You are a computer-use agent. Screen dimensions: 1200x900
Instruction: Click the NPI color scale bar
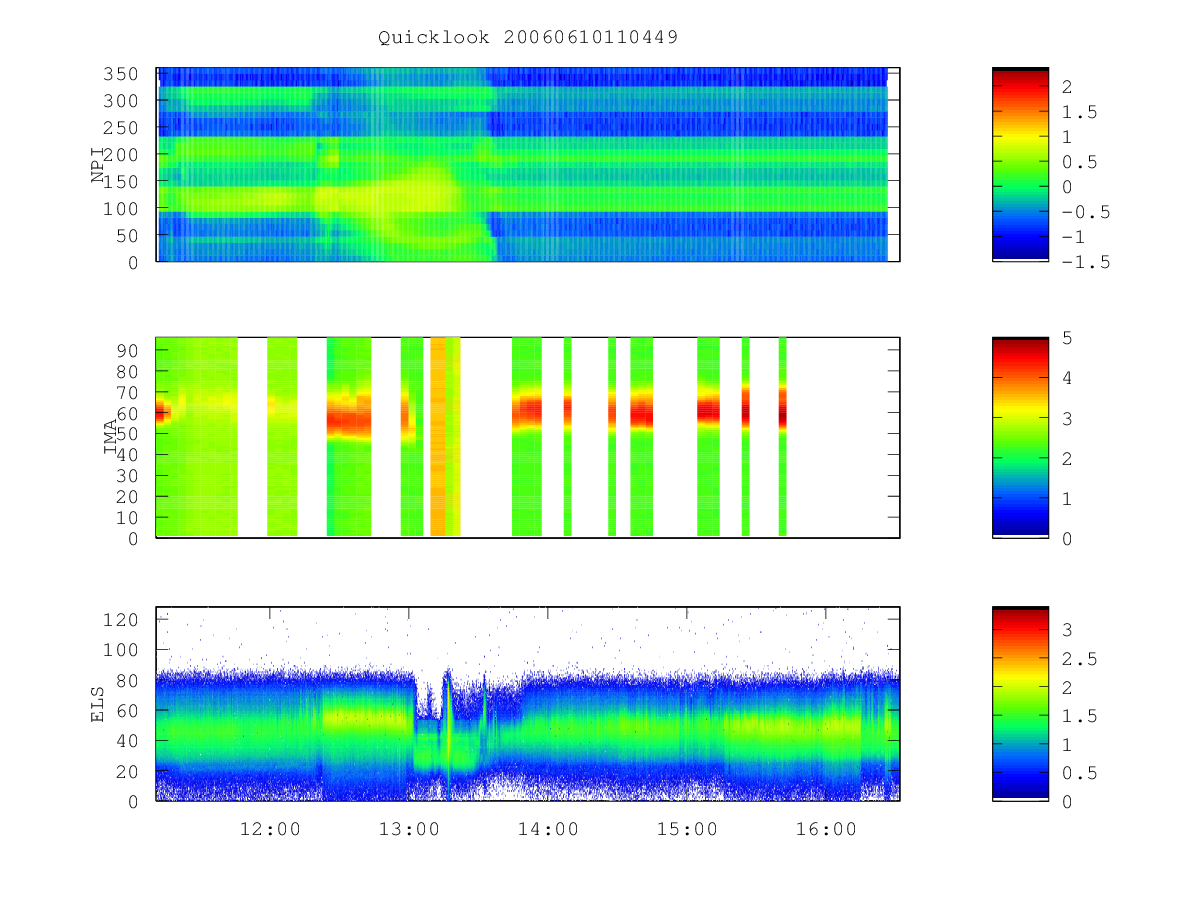pyautogui.click(x=1020, y=164)
